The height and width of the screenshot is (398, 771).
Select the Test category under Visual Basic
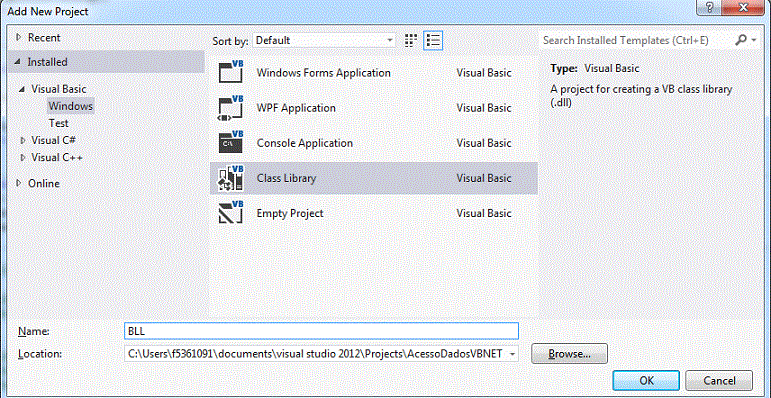point(59,123)
